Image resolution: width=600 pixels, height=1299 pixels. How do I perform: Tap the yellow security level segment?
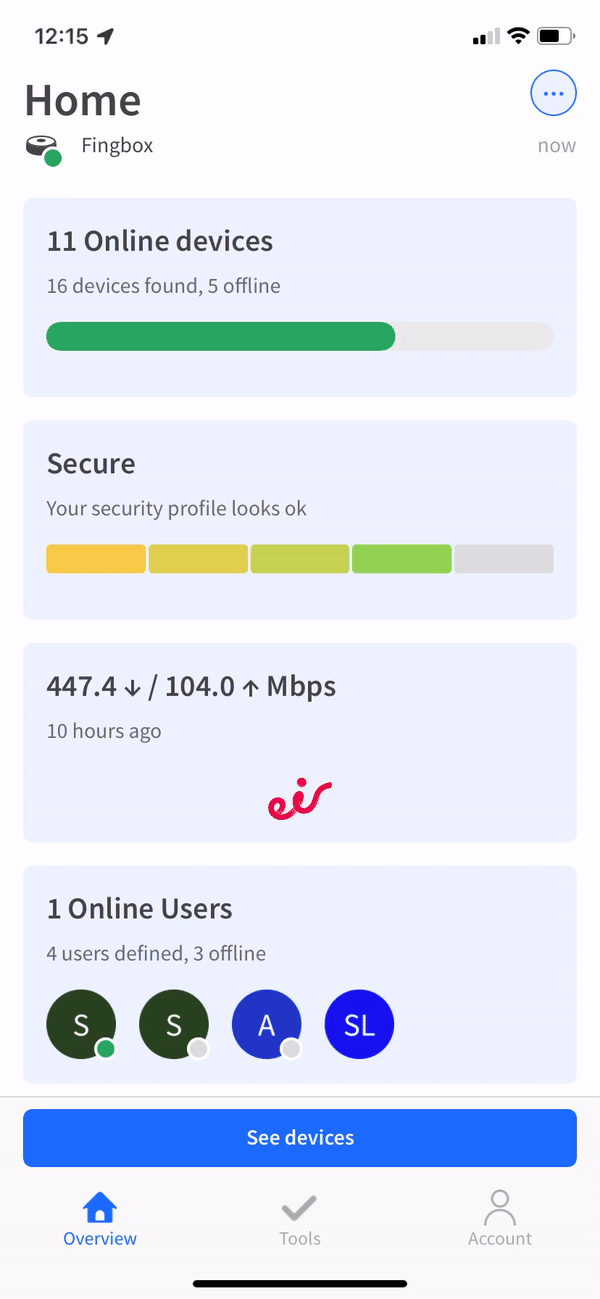pyautogui.click(x=96, y=559)
